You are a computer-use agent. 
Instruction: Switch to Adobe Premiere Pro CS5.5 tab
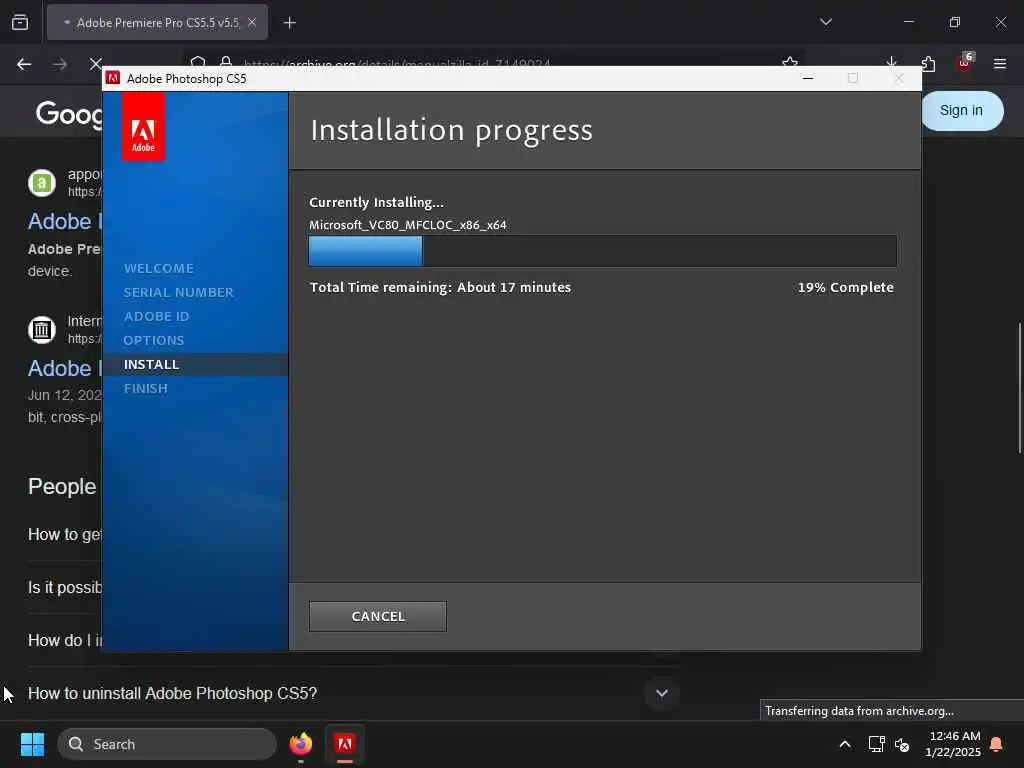(157, 22)
